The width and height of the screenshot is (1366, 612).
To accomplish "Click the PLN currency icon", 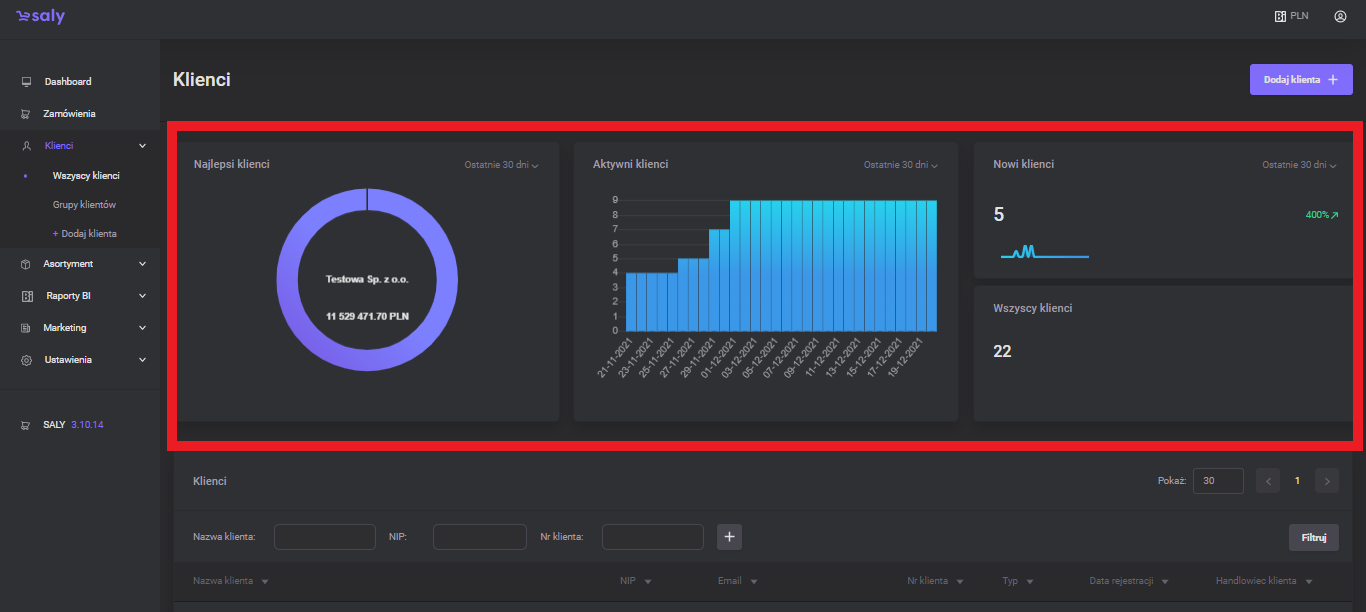I will tap(1279, 16).
